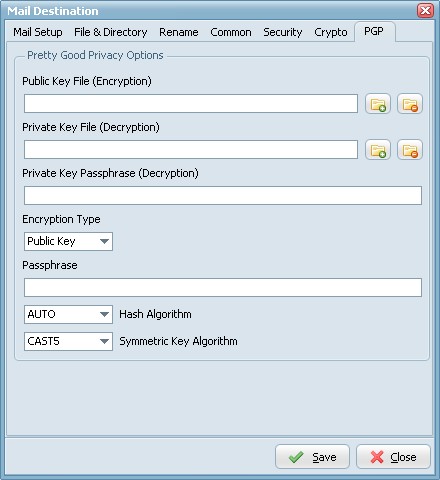Close dialog using red X title bar button

(x=425, y=11)
